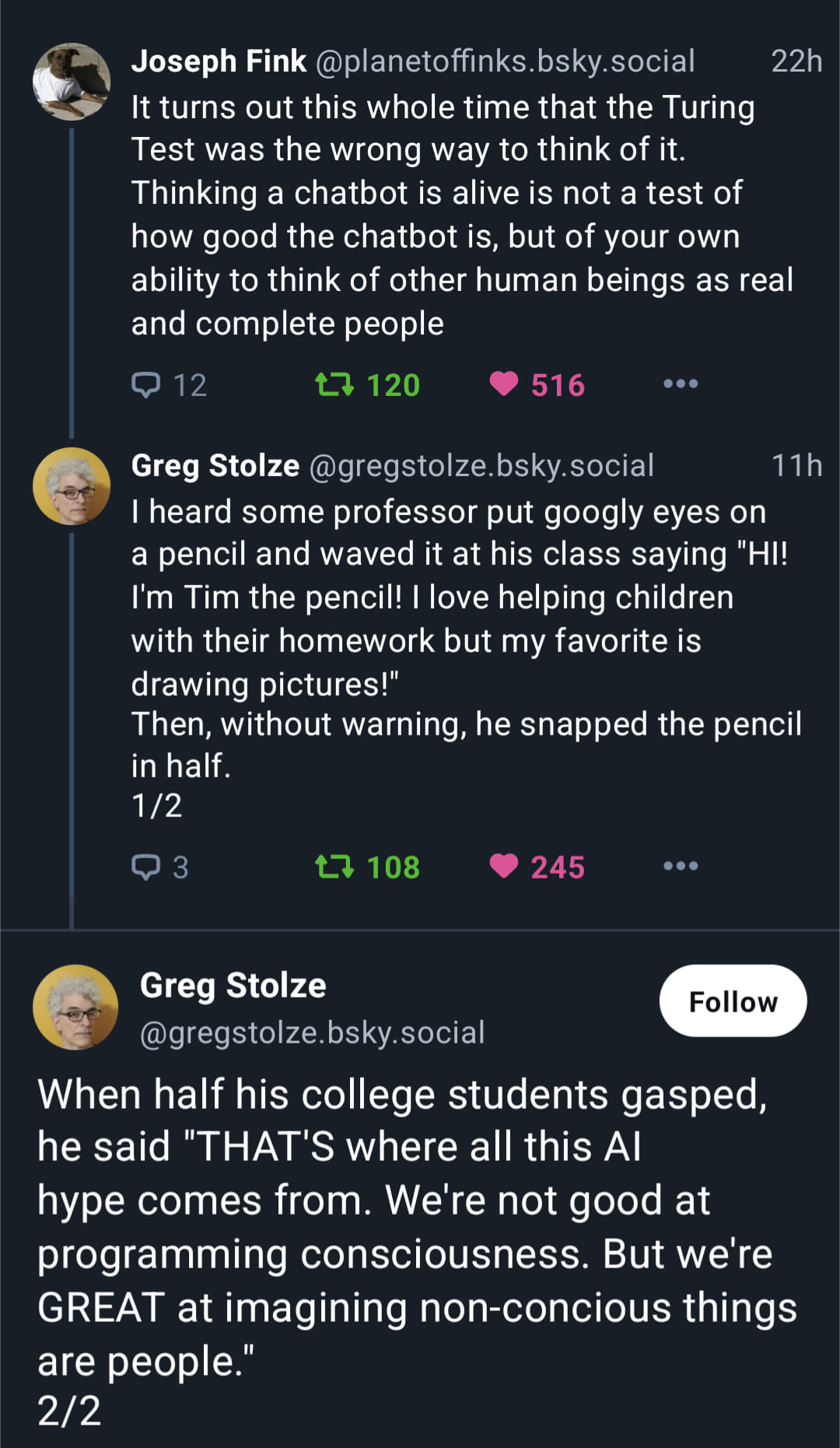Open the Turing Test post text
This screenshot has width=840, height=1448.
coord(459,215)
